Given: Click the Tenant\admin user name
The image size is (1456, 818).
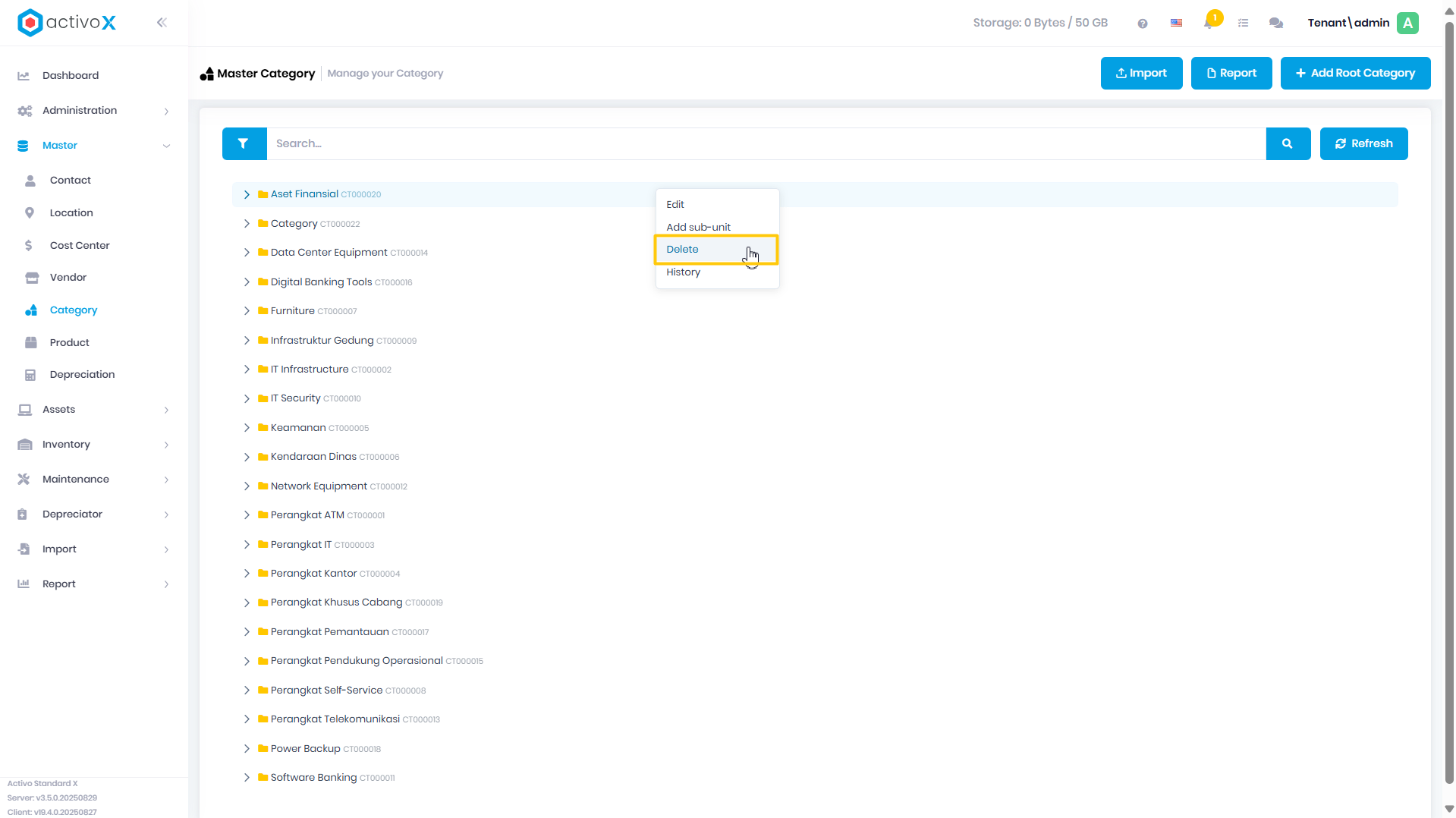Looking at the screenshot, I should tap(1348, 23).
